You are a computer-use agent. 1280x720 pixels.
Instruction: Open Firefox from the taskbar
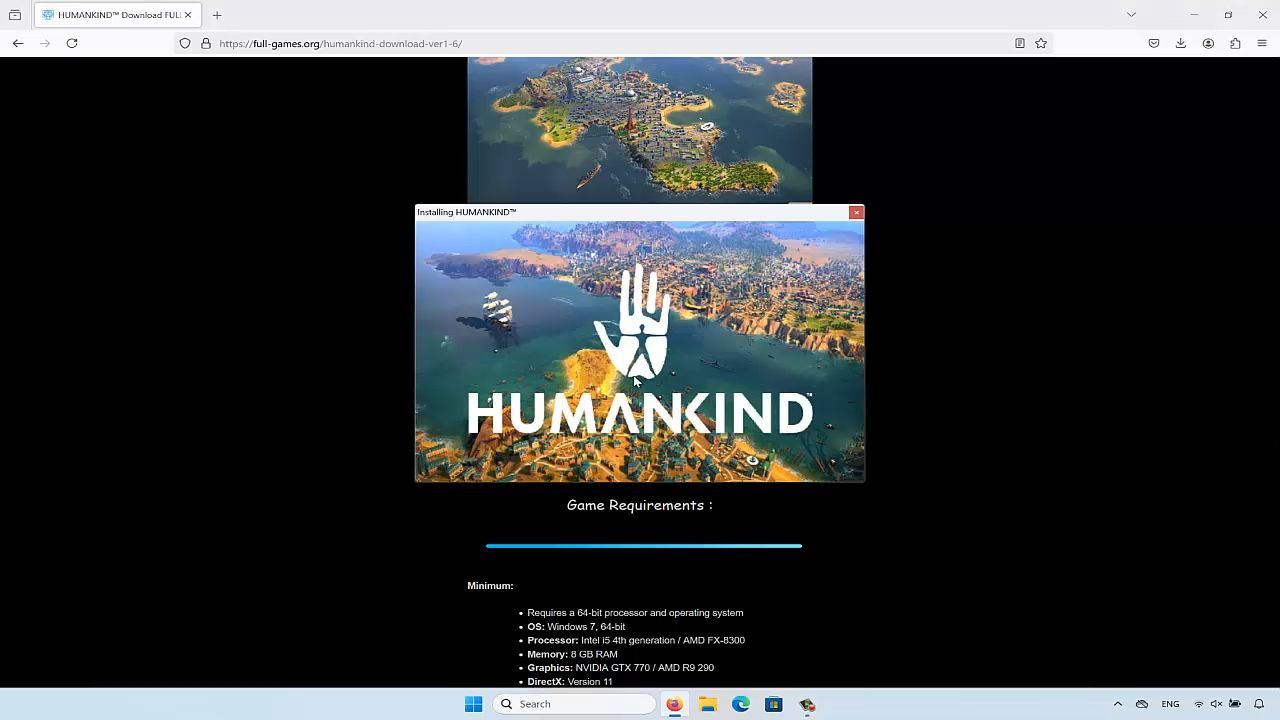click(x=674, y=704)
